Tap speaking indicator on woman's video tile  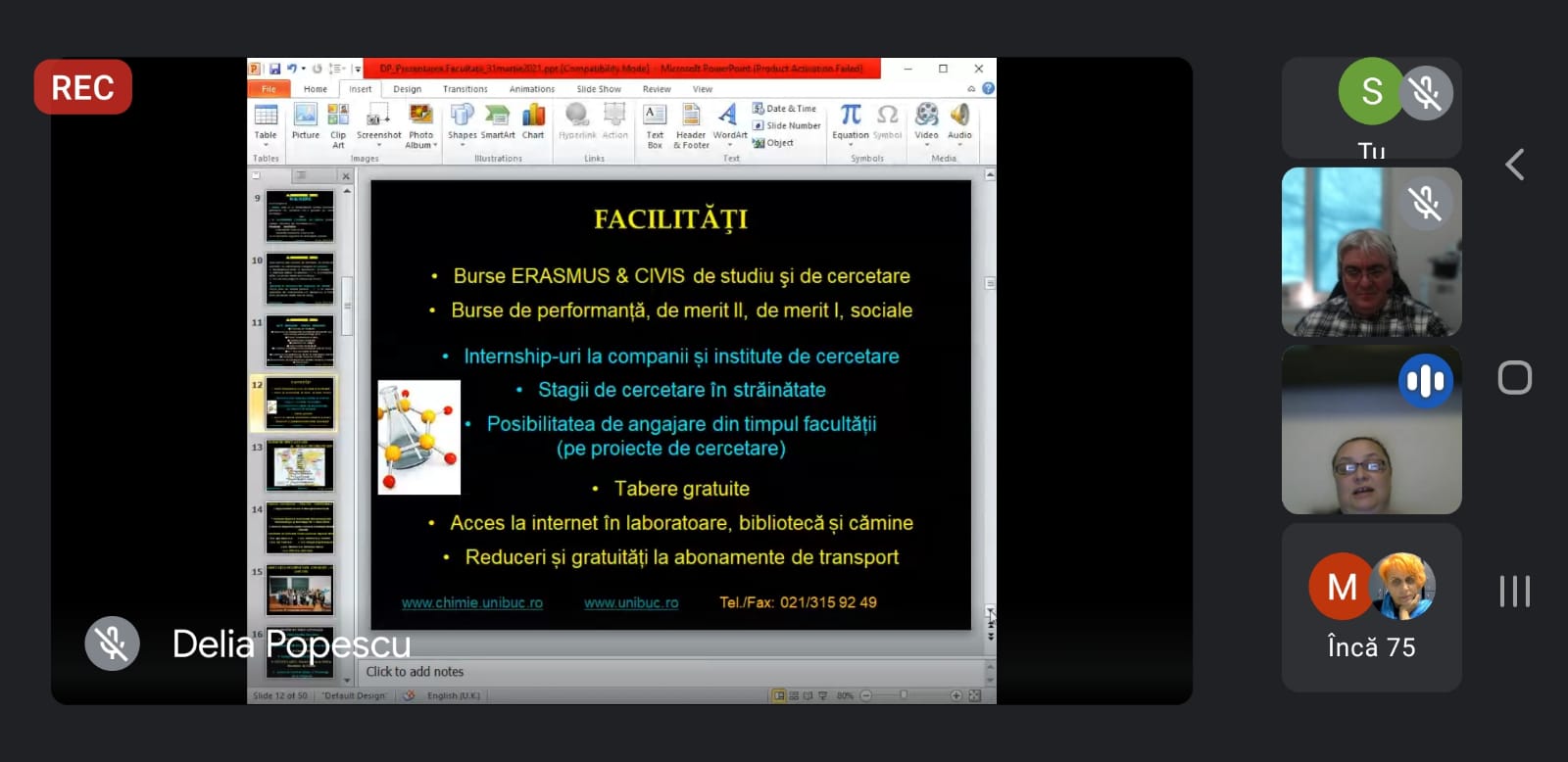coord(1425,381)
